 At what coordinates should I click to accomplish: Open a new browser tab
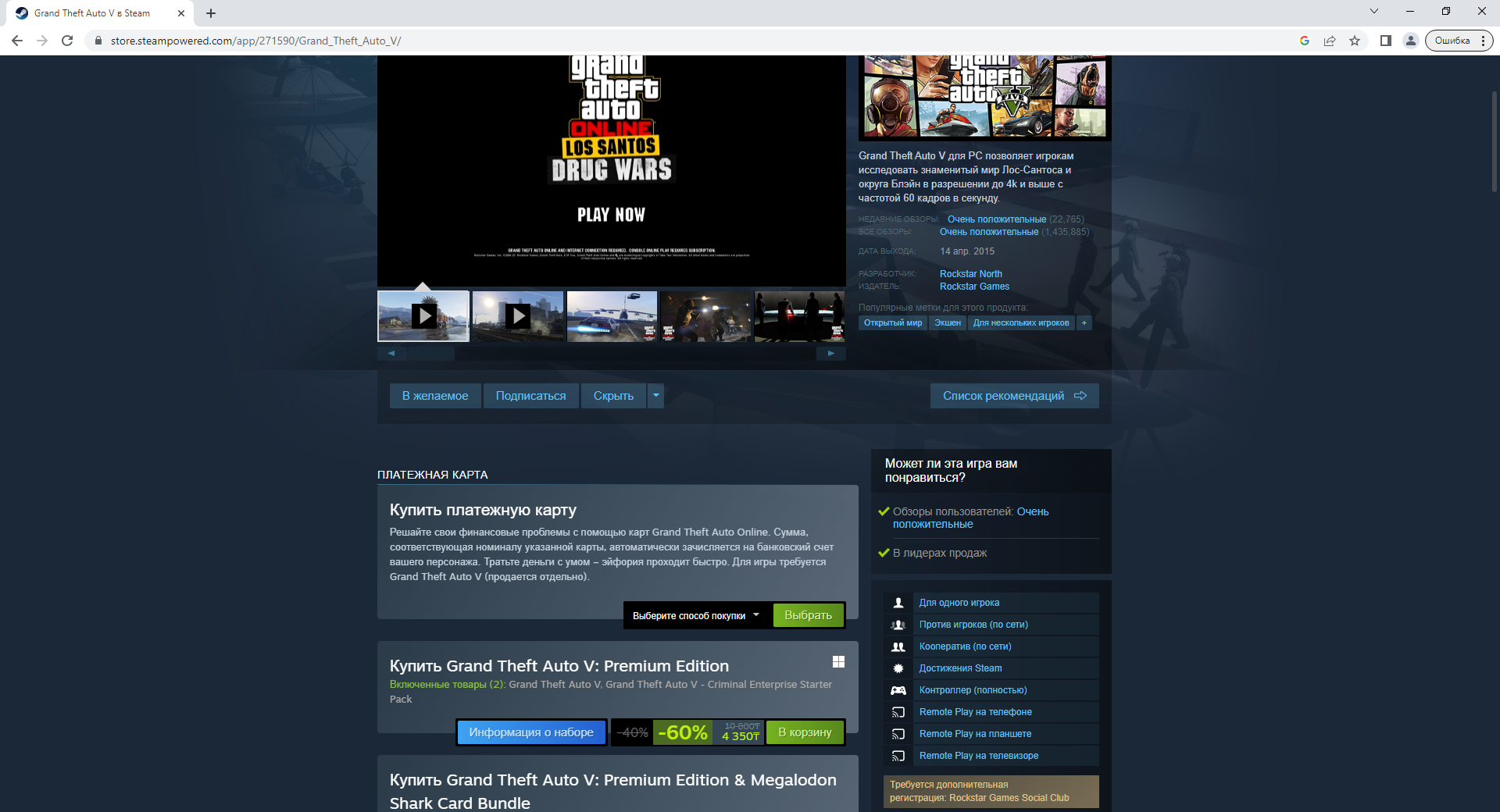click(211, 13)
